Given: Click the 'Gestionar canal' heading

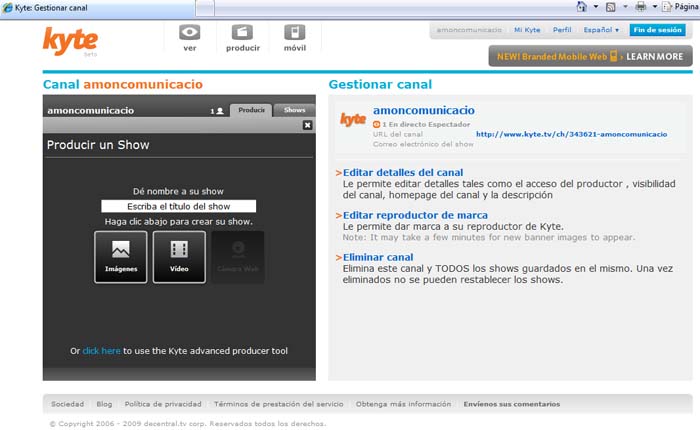Looking at the screenshot, I should pos(380,84).
